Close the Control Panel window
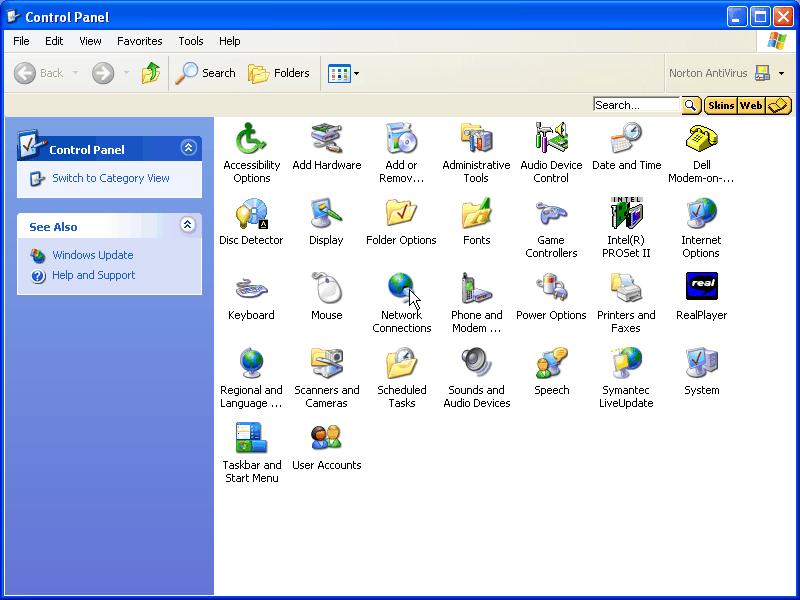This screenshot has width=800, height=600. [783, 17]
